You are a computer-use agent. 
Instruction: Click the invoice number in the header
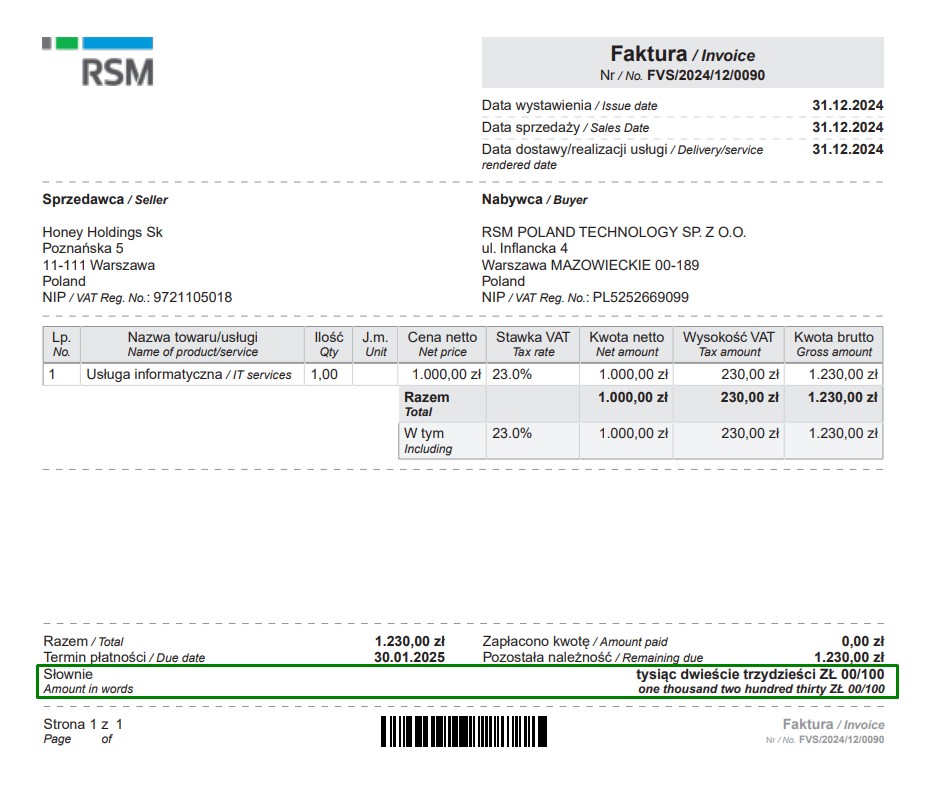(x=707, y=75)
